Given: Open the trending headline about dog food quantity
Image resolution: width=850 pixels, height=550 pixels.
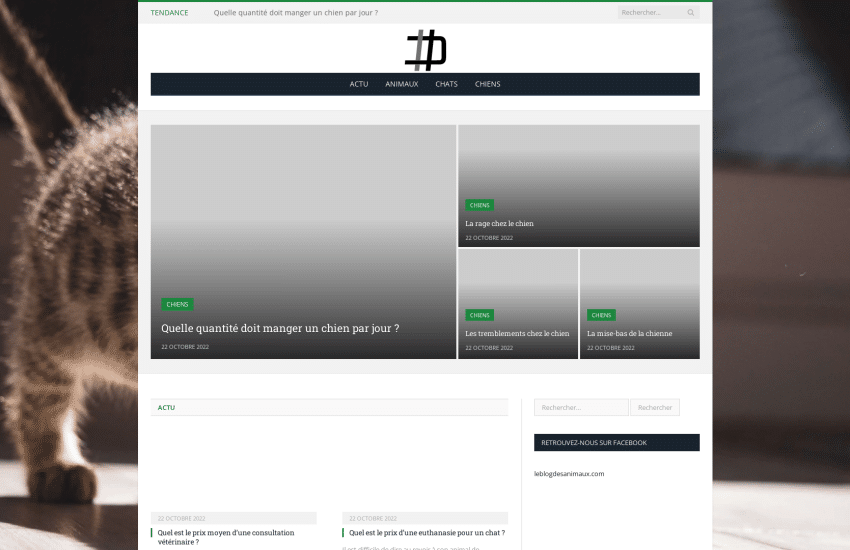Looking at the screenshot, I should tap(295, 13).
